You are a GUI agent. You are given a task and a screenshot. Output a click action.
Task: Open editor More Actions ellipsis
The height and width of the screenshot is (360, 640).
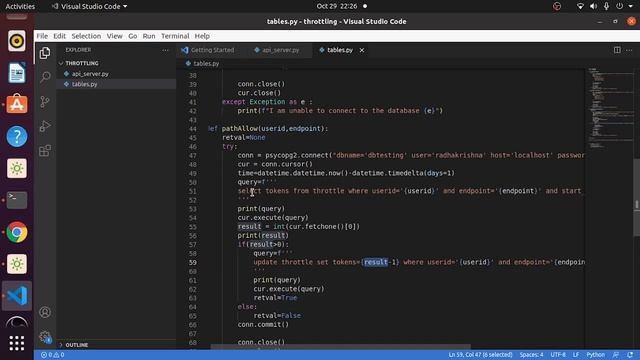tap(629, 50)
